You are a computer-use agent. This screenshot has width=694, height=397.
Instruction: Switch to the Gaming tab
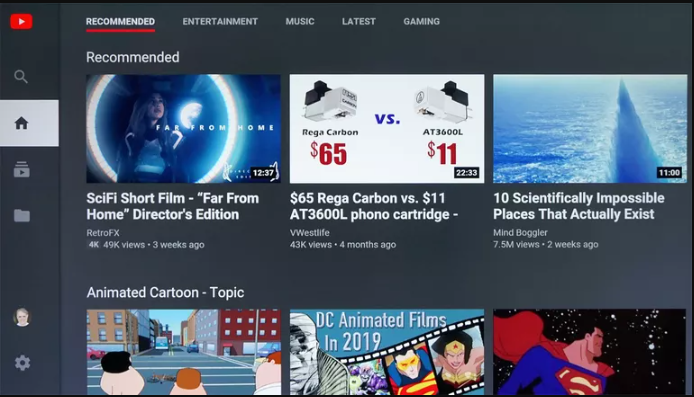point(421,21)
